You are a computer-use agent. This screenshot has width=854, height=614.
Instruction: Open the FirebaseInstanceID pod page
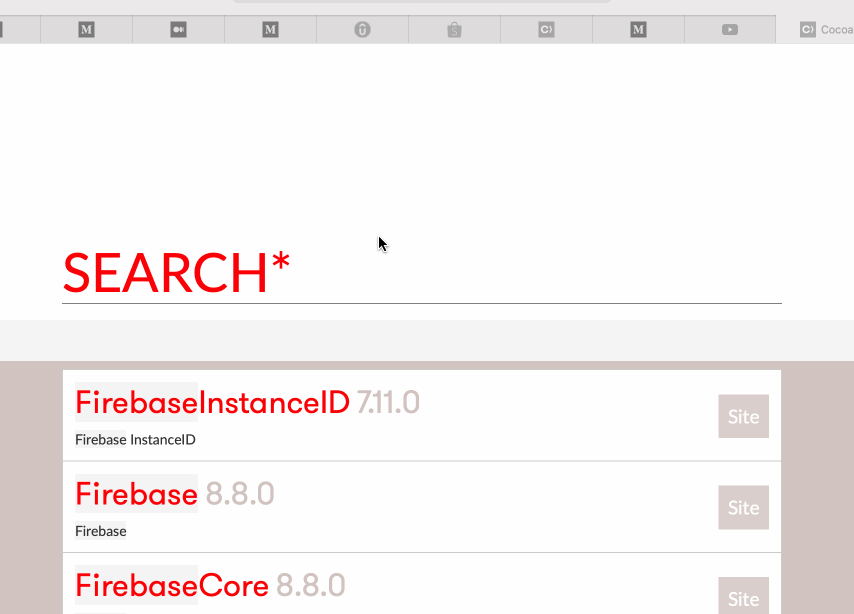211,402
